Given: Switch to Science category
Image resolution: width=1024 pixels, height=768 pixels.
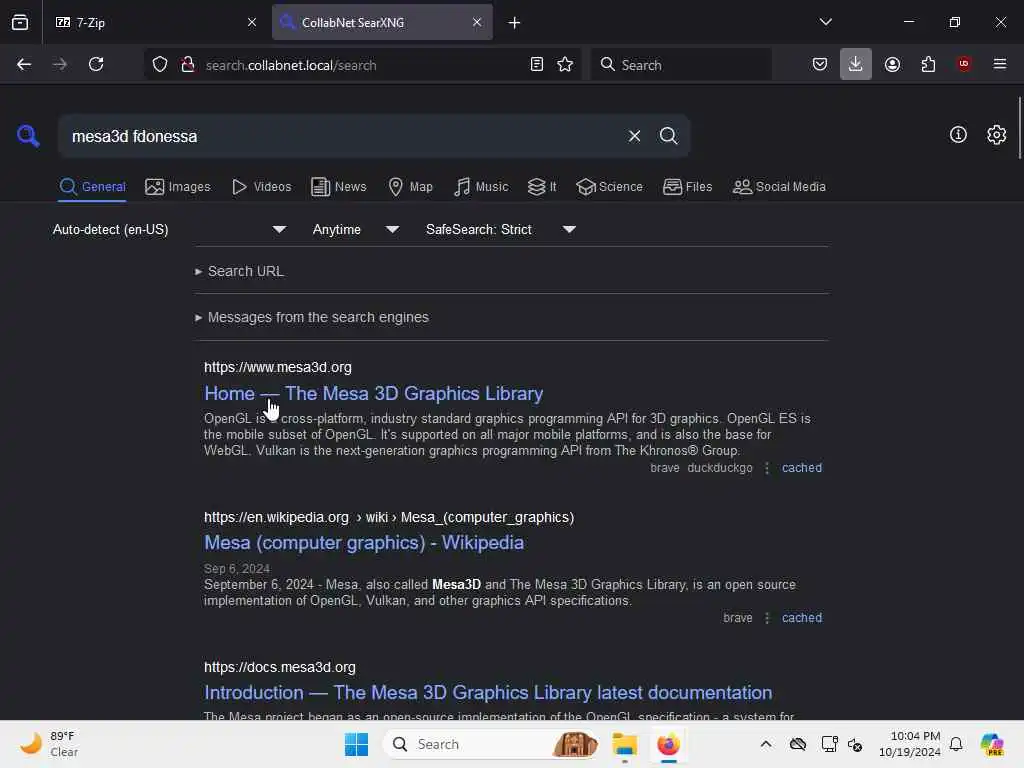Looking at the screenshot, I should click(x=609, y=187).
